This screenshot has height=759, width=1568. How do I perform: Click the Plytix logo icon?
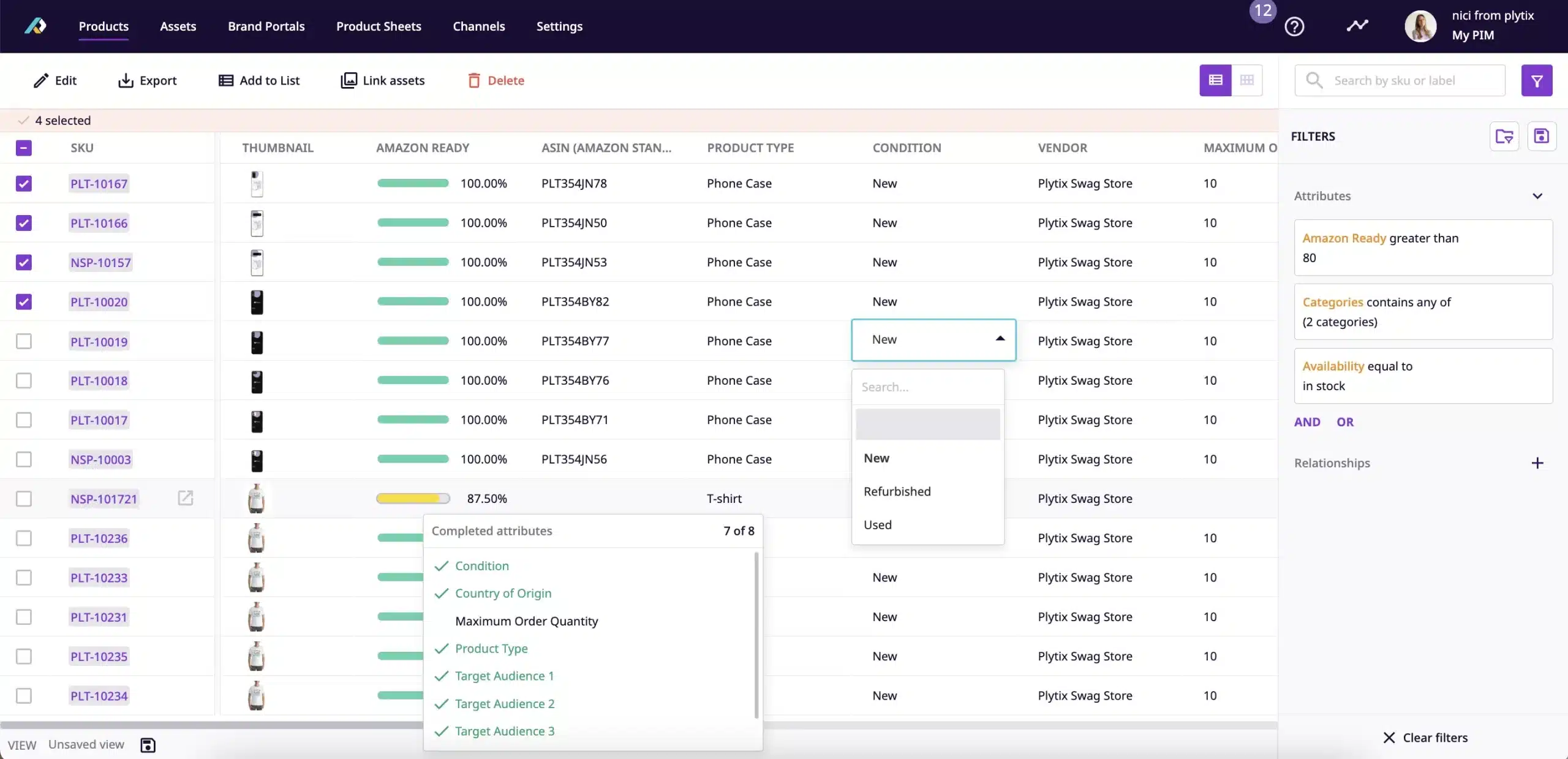(36, 26)
